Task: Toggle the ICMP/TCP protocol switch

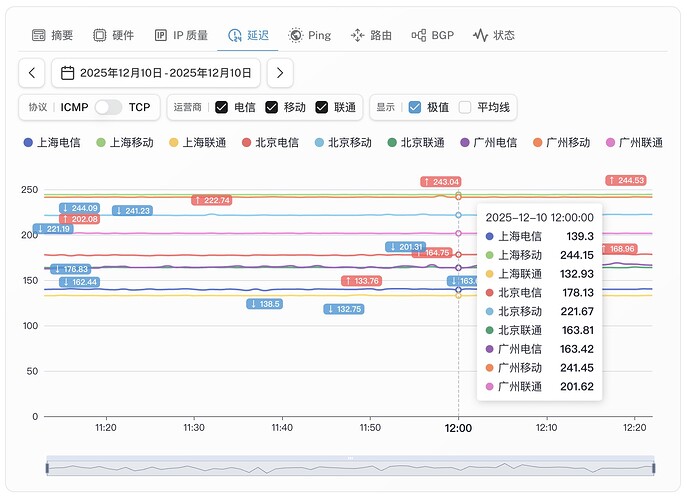Action: point(108,107)
